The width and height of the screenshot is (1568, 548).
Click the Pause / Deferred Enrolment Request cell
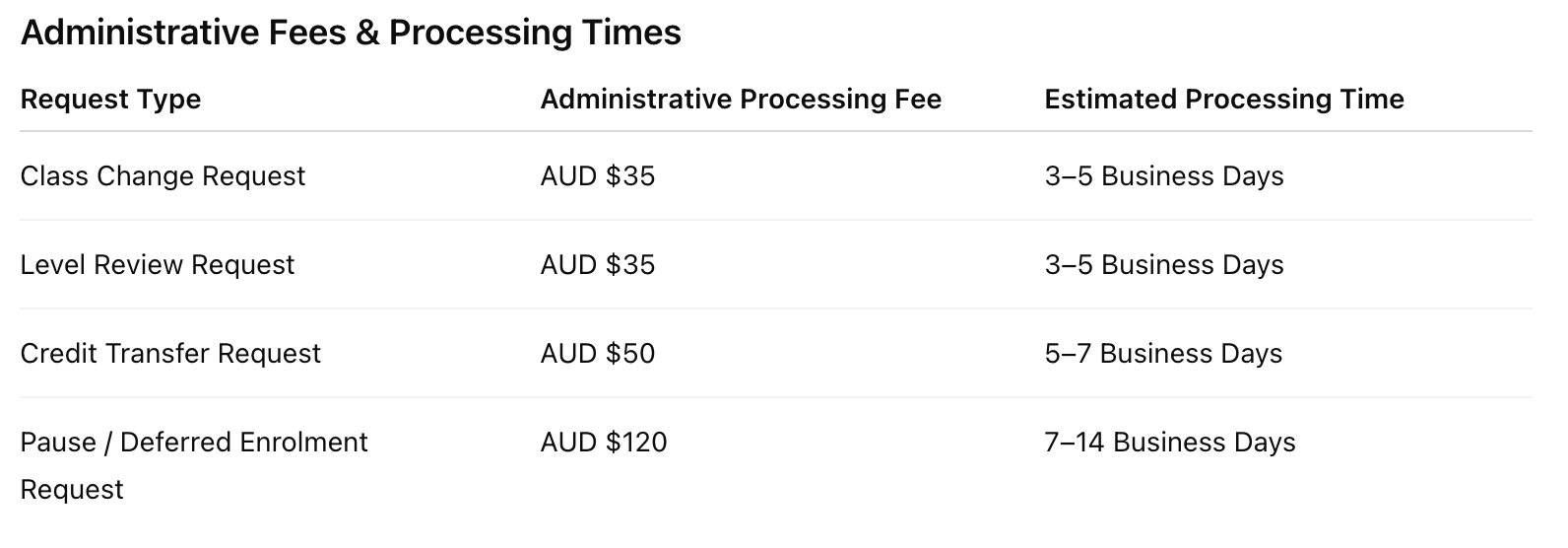[194, 466]
